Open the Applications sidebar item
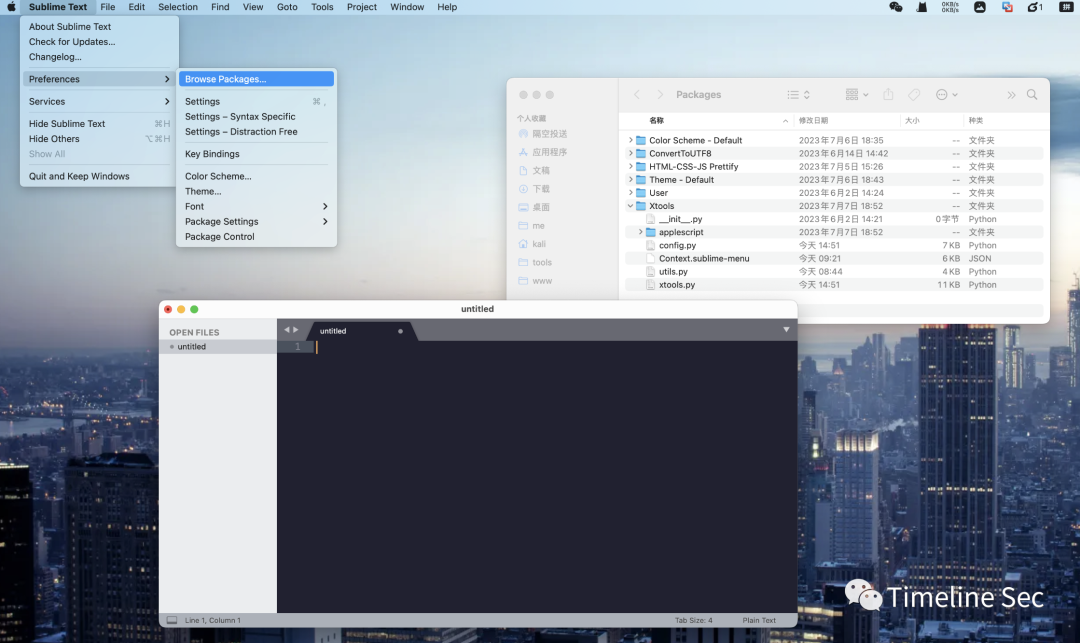Image resolution: width=1080 pixels, height=643 pixels. [x=543, y=152]
